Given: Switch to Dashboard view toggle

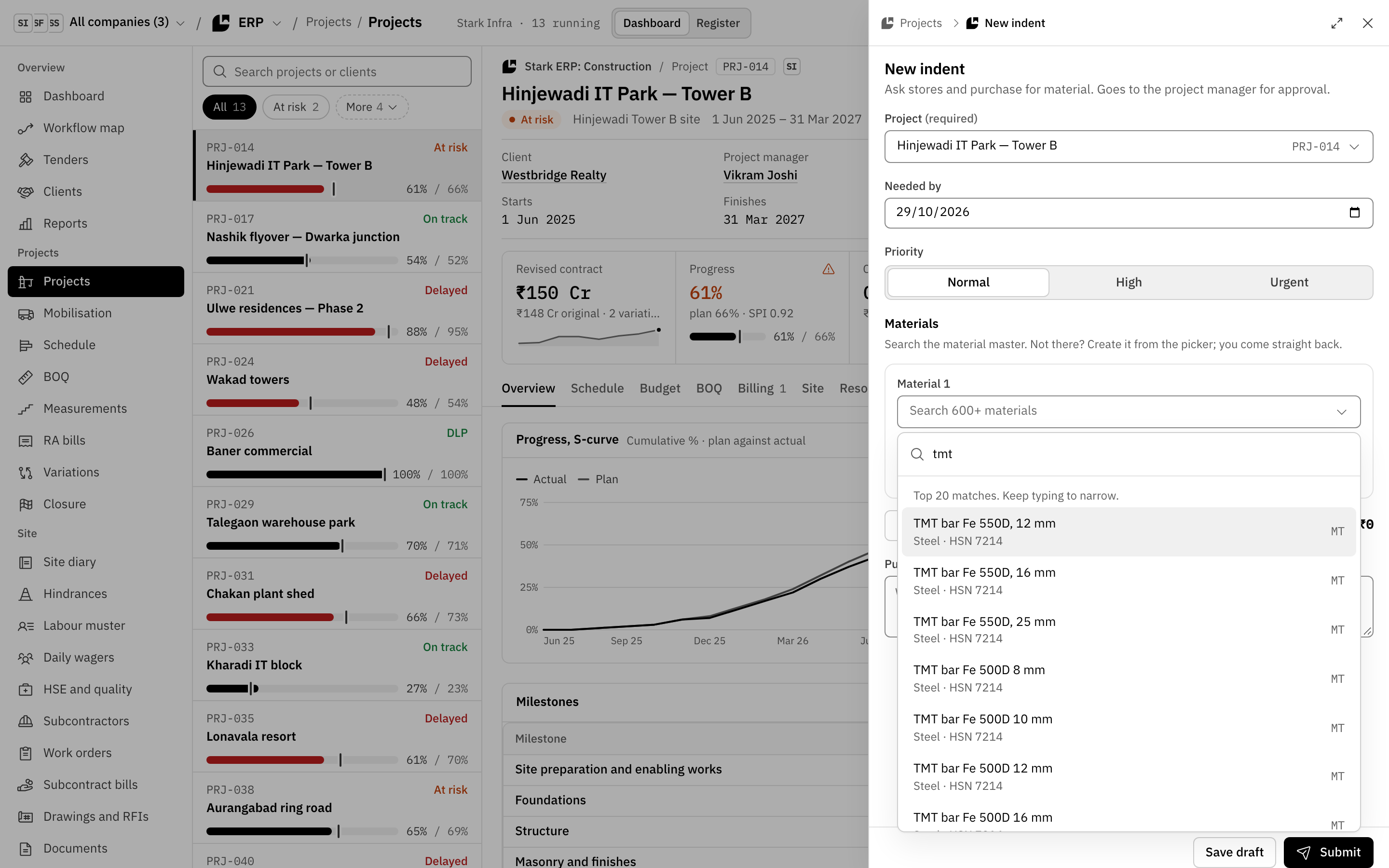Looking at the screenshot, I should pos(652,23).
